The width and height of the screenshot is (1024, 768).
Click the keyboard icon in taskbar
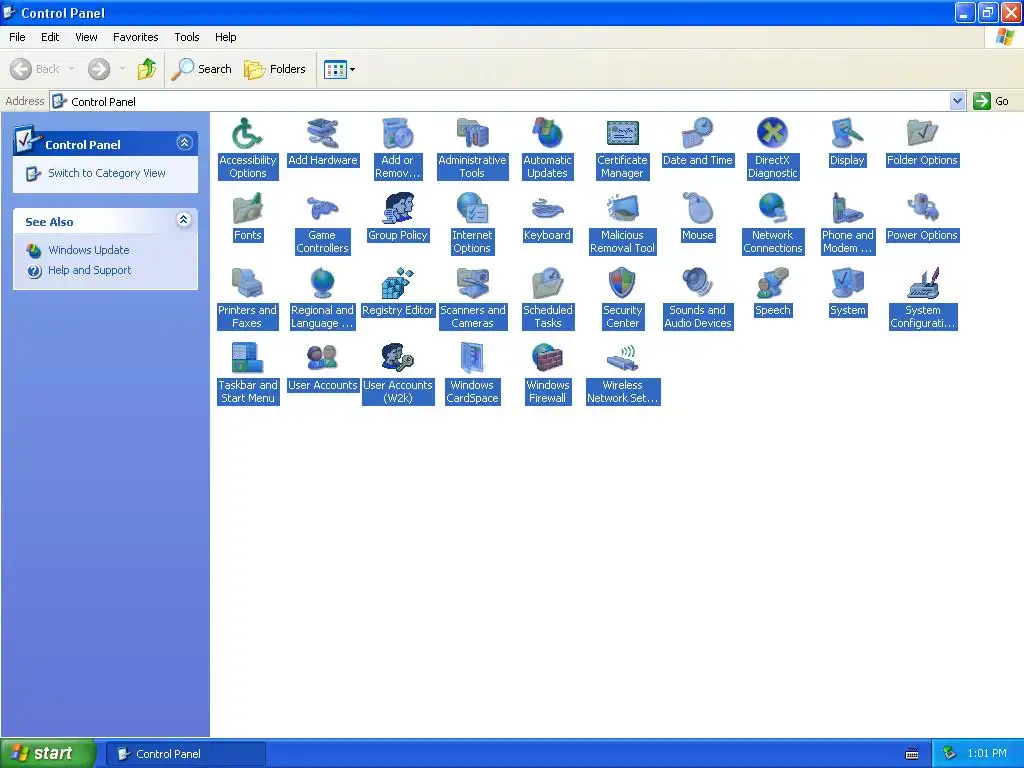(912, 754)
